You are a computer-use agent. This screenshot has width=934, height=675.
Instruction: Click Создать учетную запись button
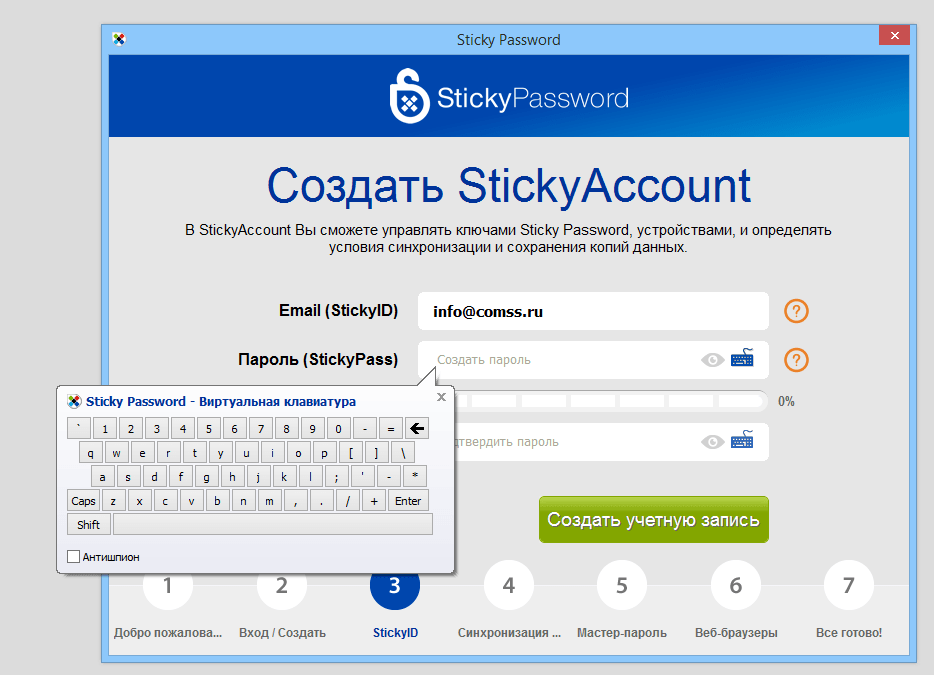[653, 519]
